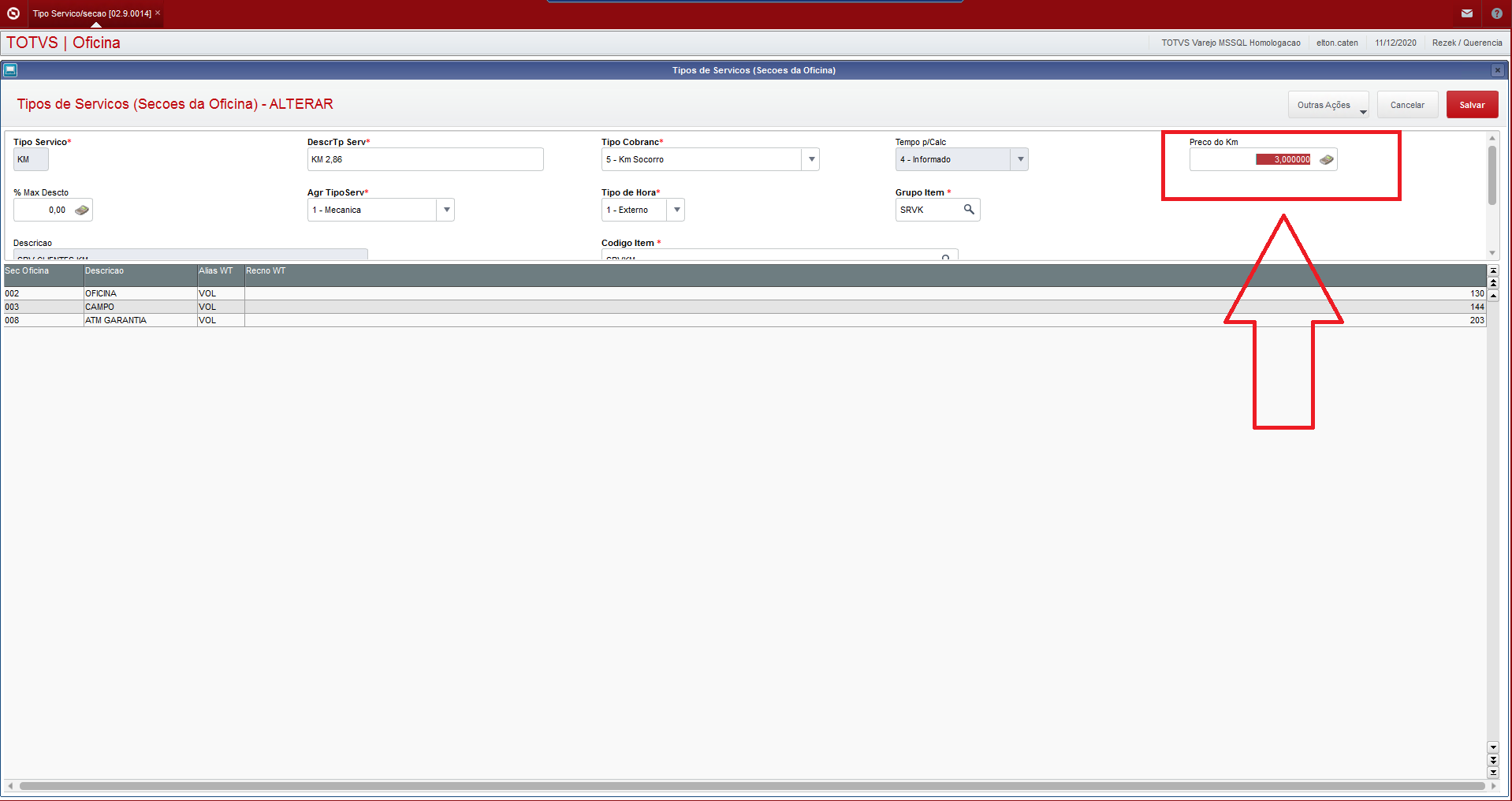Click the Cancelar button
The width and height of the screenshot is (1512, 801).
1407,105
